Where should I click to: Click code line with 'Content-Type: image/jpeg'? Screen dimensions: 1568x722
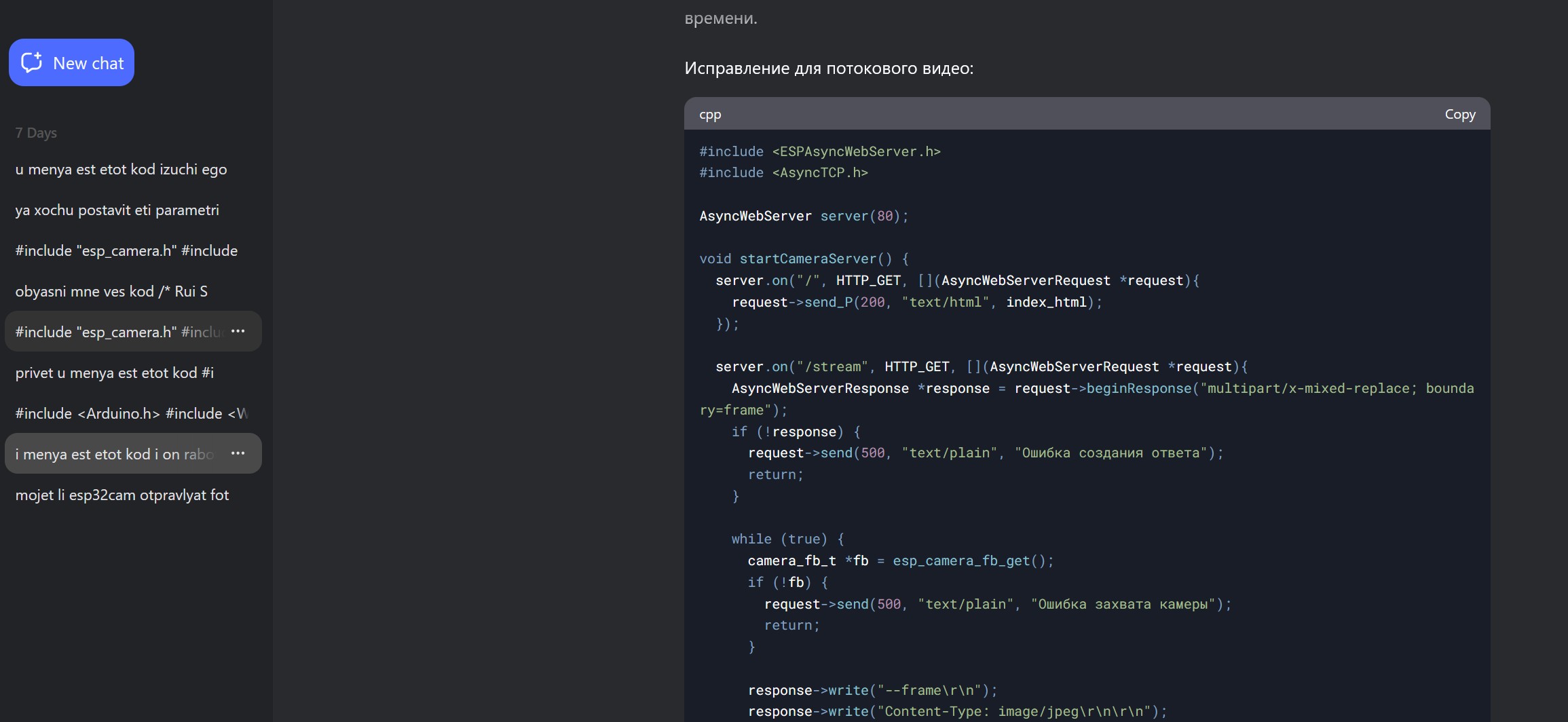click(x=957, y=711)
